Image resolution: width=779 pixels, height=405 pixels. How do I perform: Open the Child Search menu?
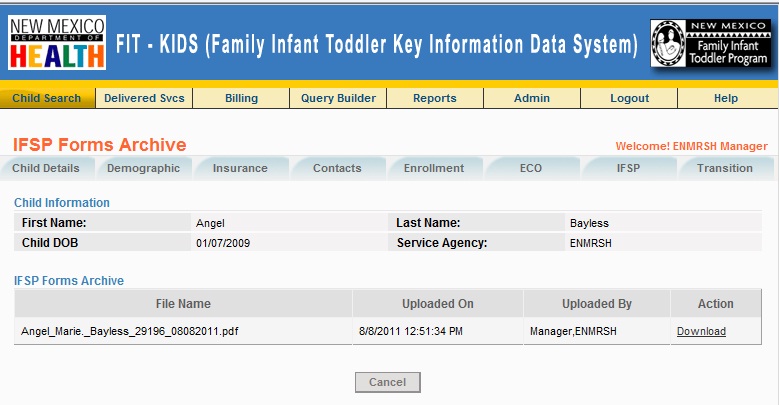coord(47,98)
